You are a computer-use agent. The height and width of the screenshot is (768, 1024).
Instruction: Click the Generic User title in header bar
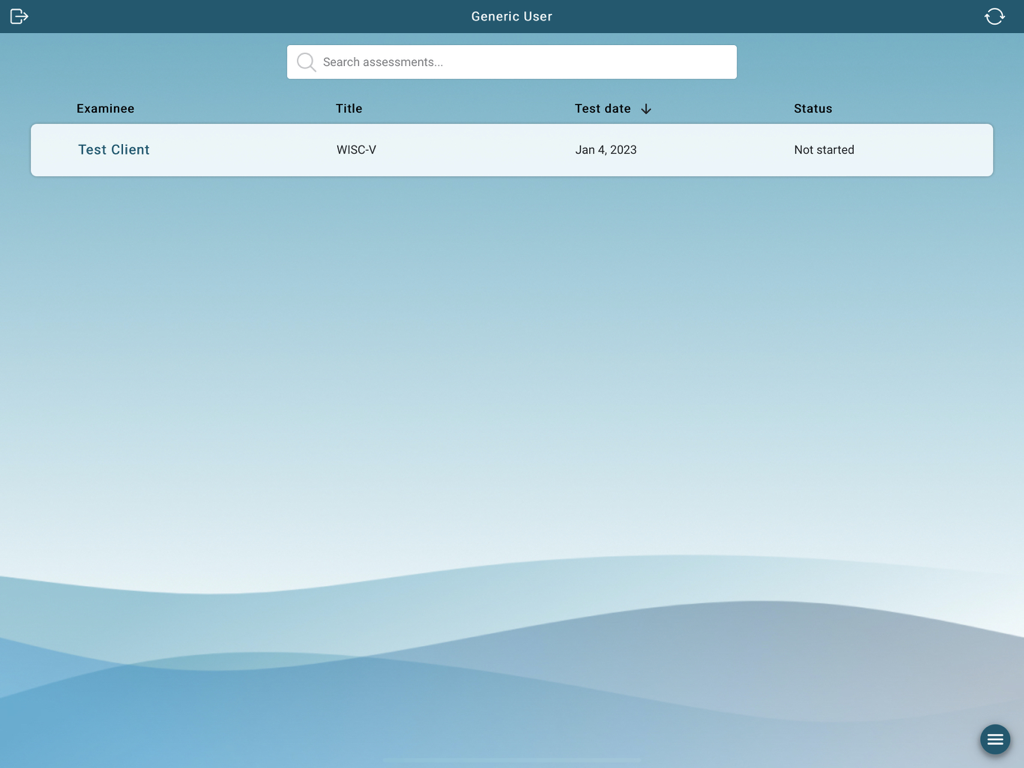pos(511,16)
